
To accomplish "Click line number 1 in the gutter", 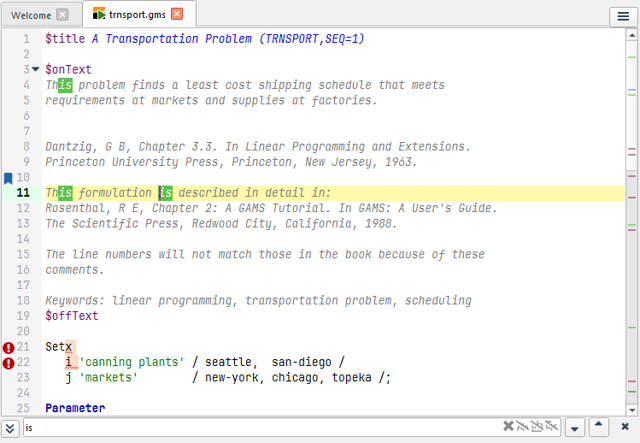I will tap(27, 39).
